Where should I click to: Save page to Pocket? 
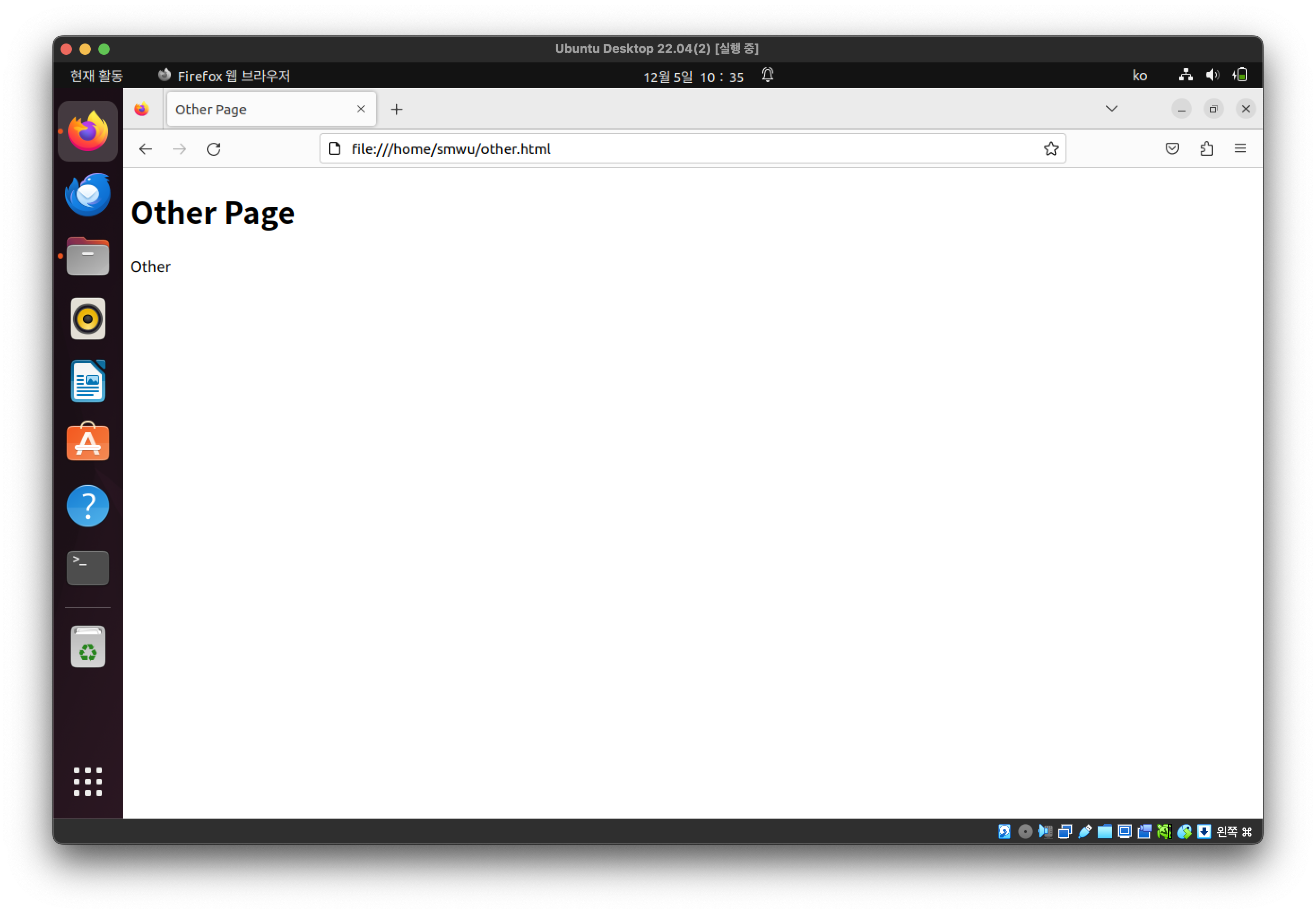click(x=1172, y=148)
